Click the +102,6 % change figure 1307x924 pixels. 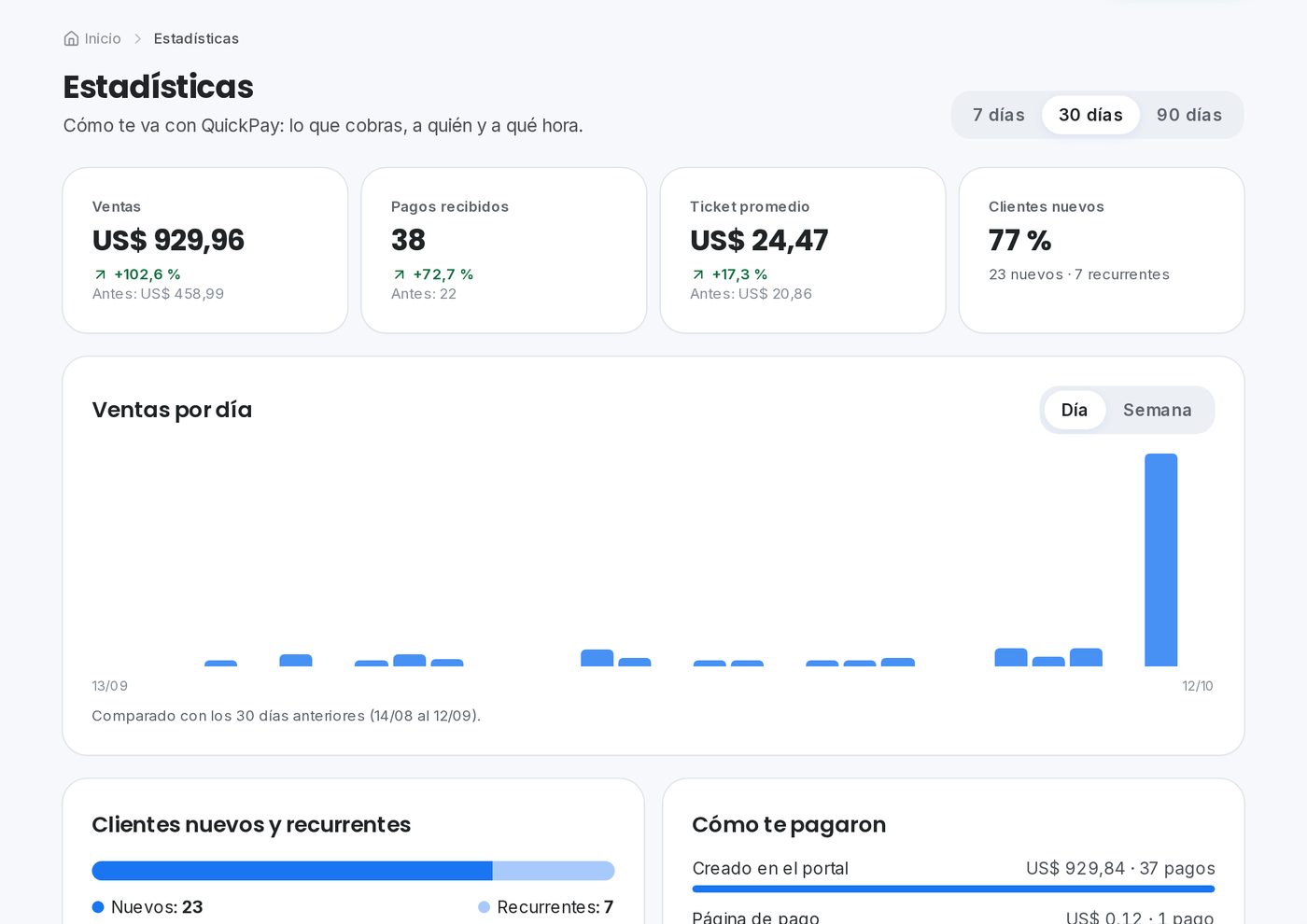tap(148, 274)
